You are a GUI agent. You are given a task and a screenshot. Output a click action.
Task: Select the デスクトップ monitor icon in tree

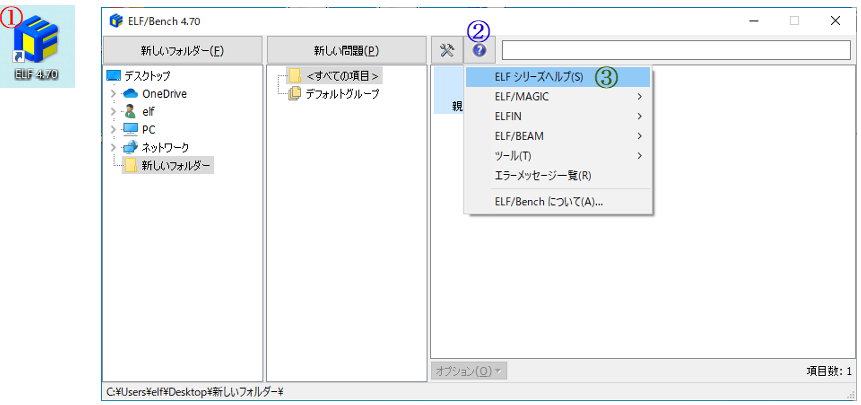(x=113, y=76)
